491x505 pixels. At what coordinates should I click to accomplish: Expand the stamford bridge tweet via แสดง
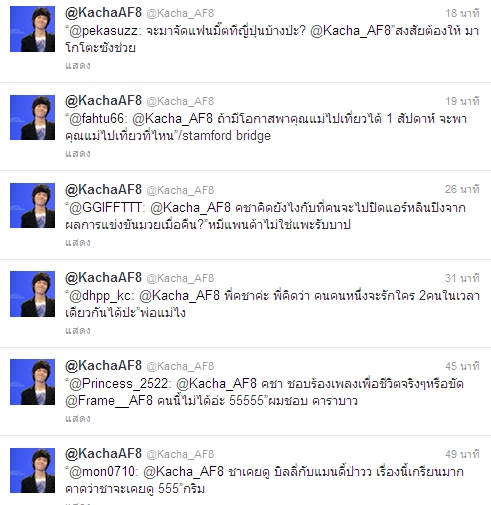click(78, 154)
